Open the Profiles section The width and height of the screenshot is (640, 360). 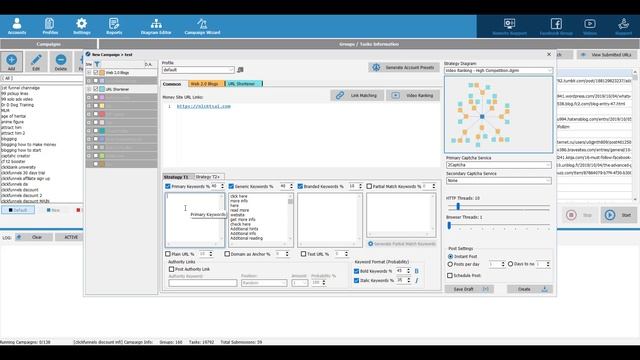click(50, 26)
